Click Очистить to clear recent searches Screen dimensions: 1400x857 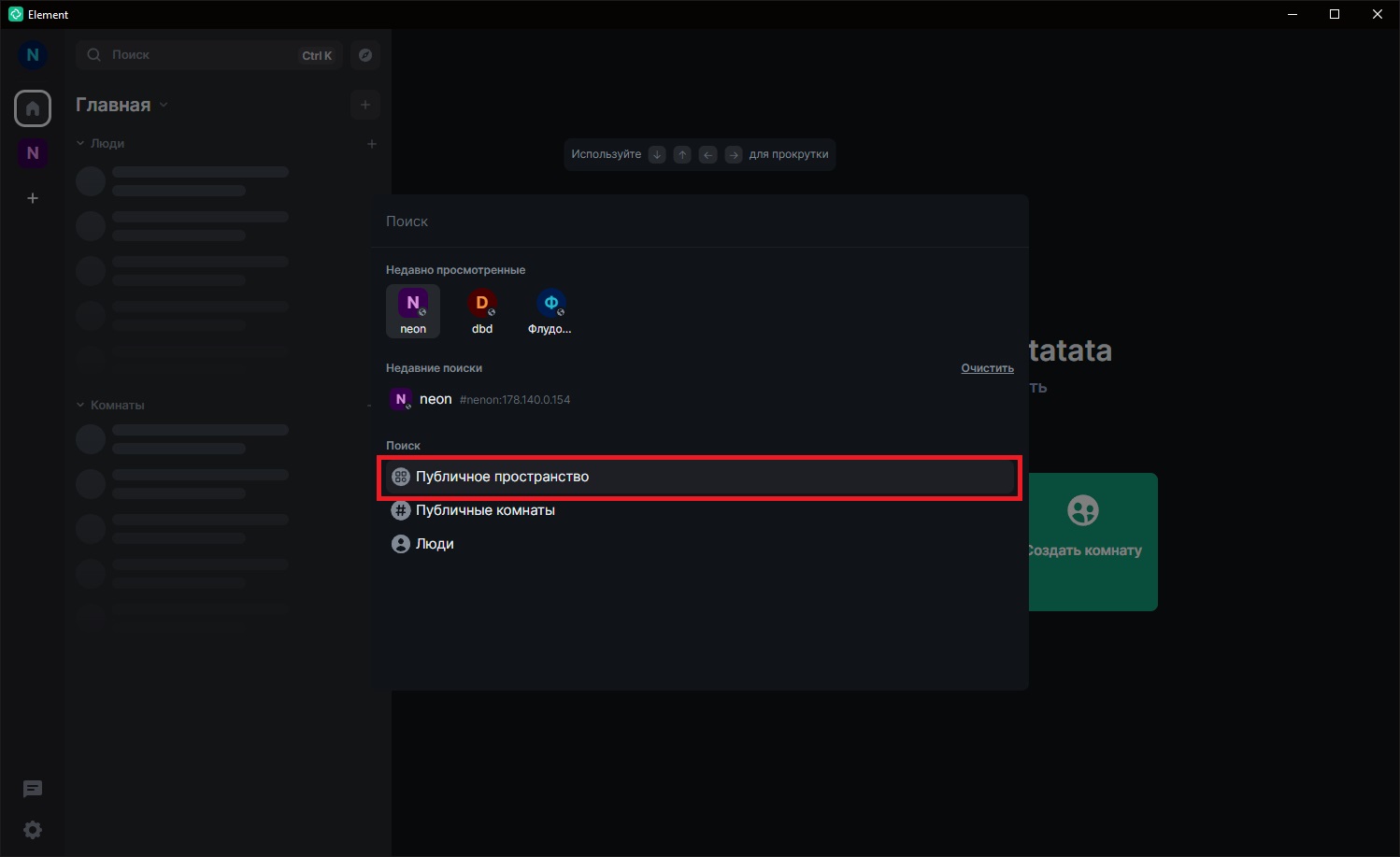(987, 368)
